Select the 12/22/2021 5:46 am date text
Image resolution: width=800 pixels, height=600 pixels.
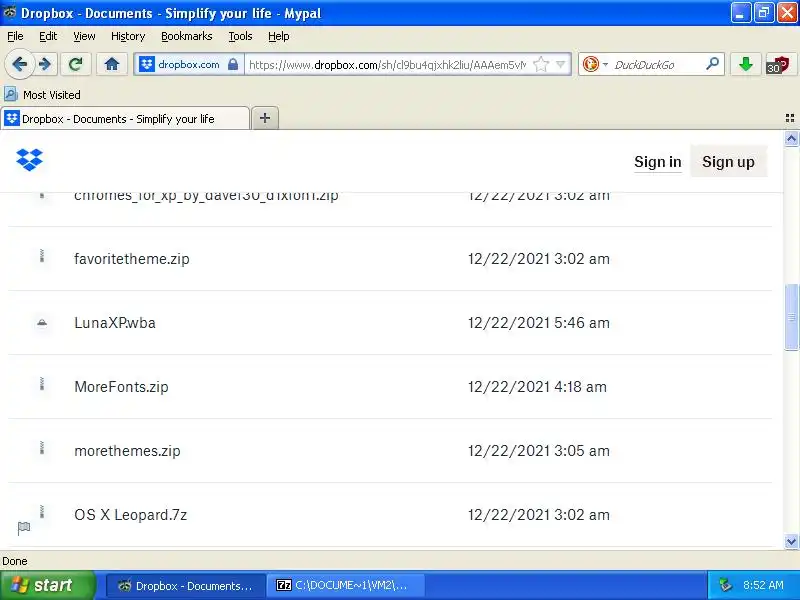click(x=539, y=322)
